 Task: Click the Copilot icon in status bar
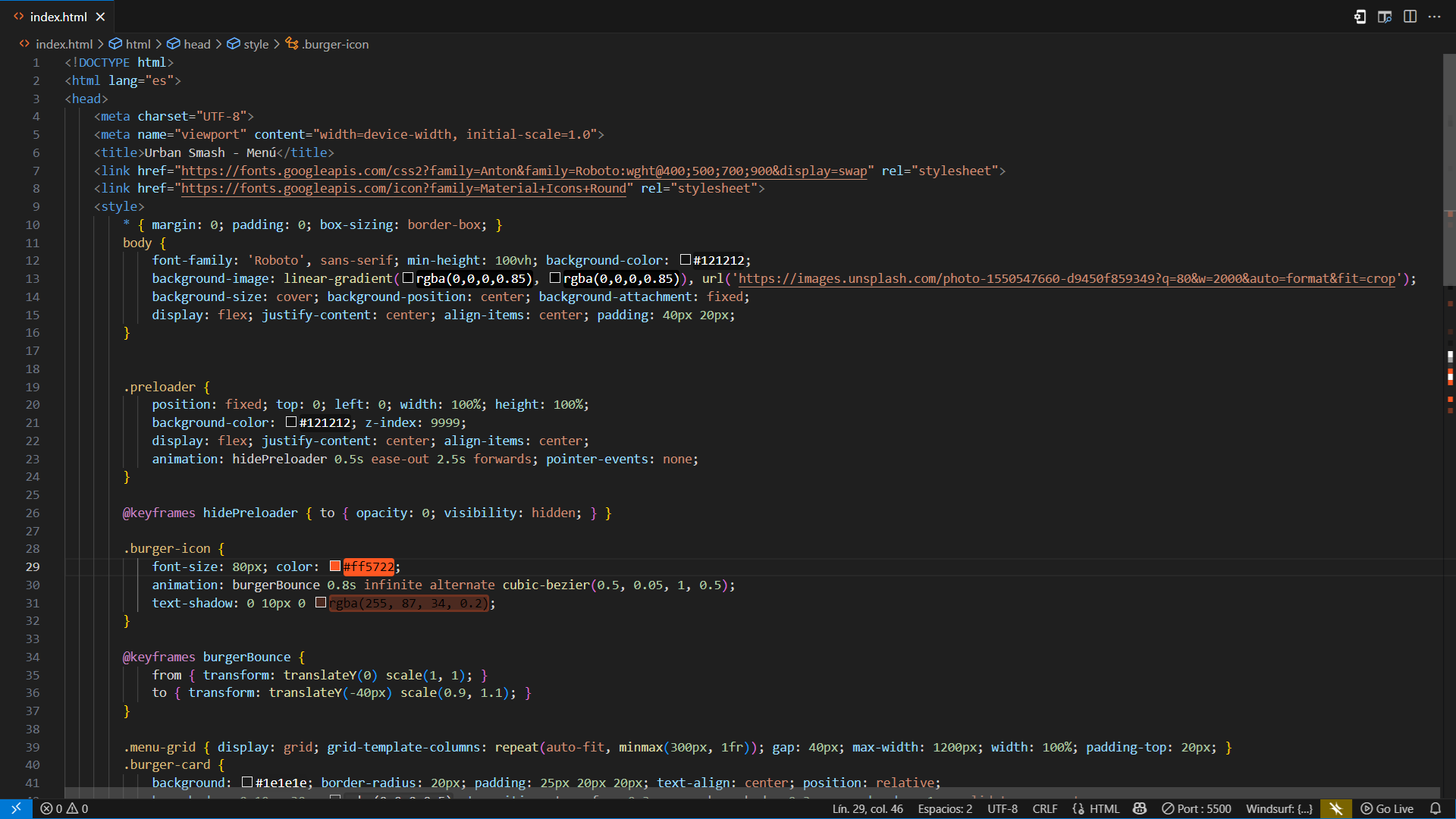[x=1139, y=808]
